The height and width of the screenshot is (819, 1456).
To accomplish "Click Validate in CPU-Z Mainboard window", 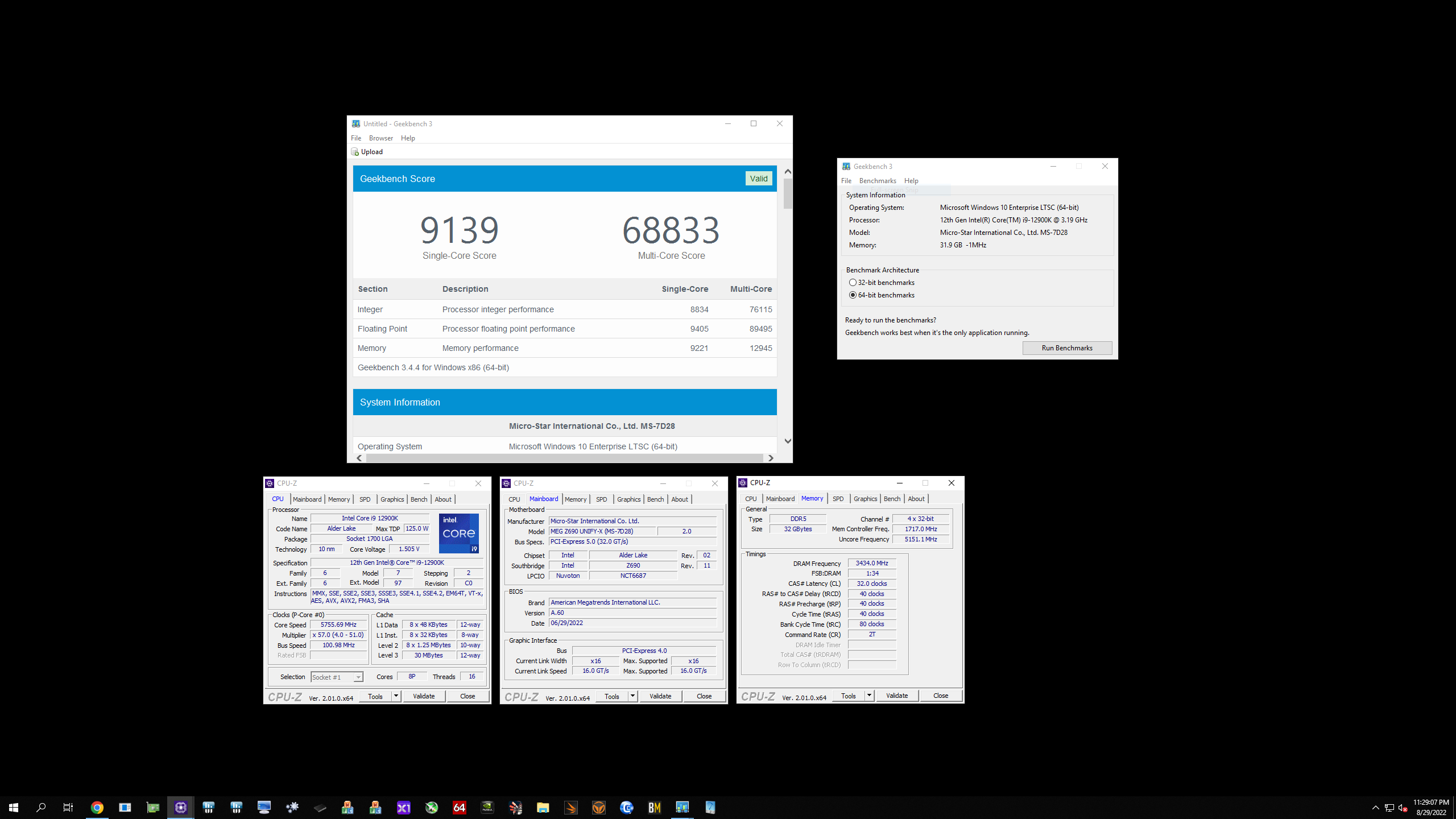I will click(660, 696).
